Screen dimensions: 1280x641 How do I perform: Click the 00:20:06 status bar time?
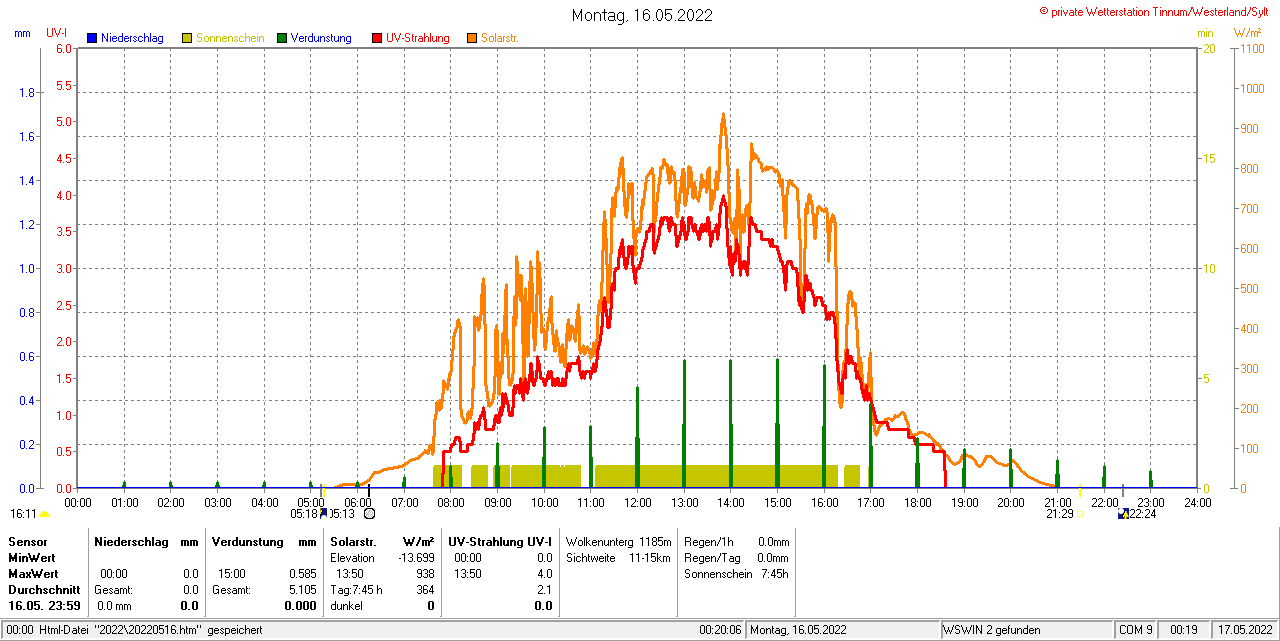pos(720,630)
